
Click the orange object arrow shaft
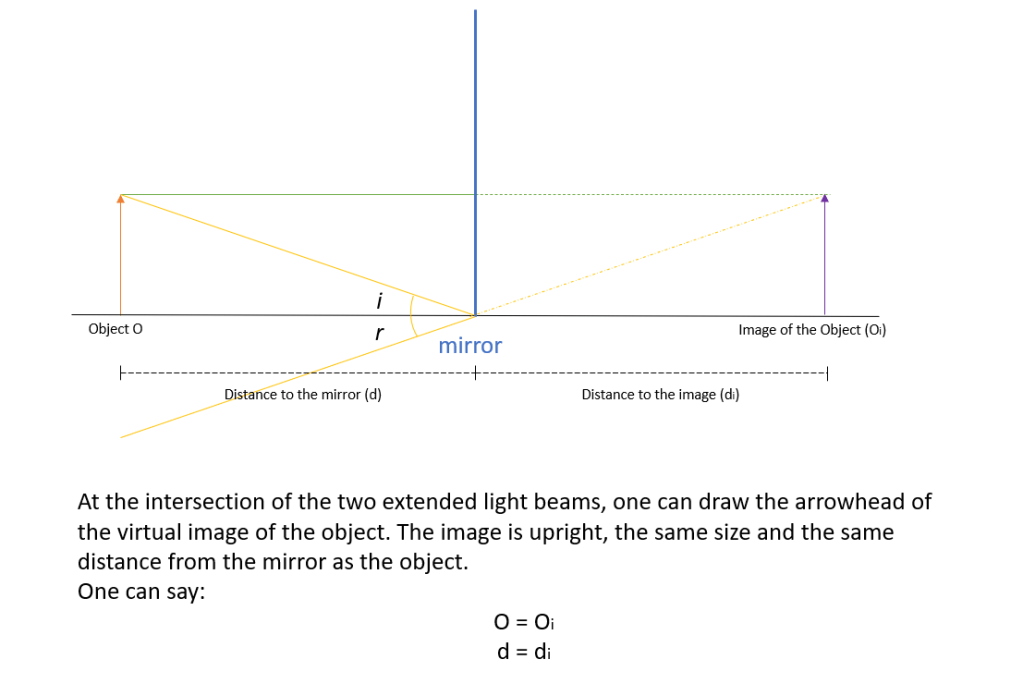[121, 260]
